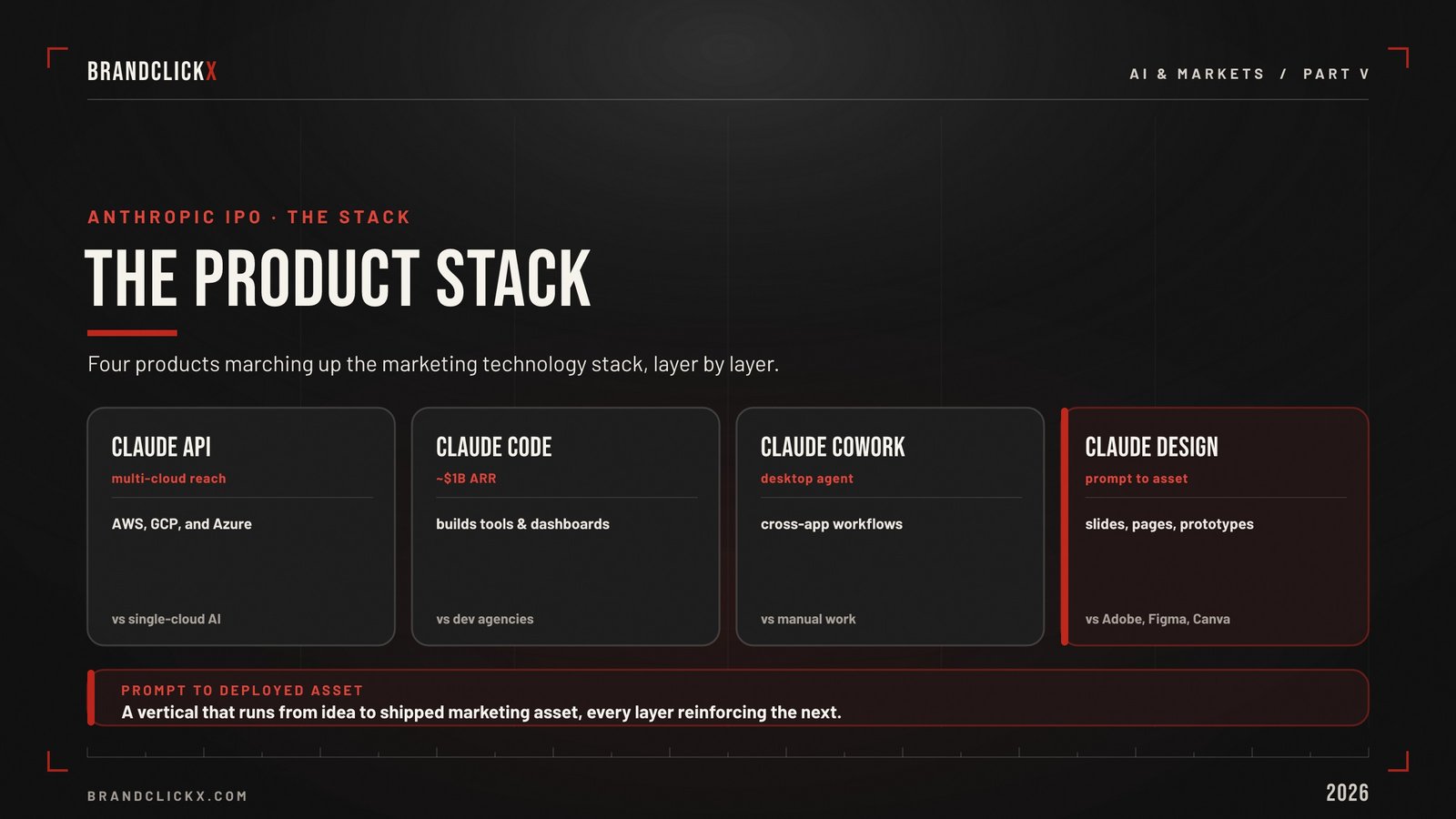Select the Claude Cowork card heading
This screenshot has width=1456, height=819.
coord(833,447)
